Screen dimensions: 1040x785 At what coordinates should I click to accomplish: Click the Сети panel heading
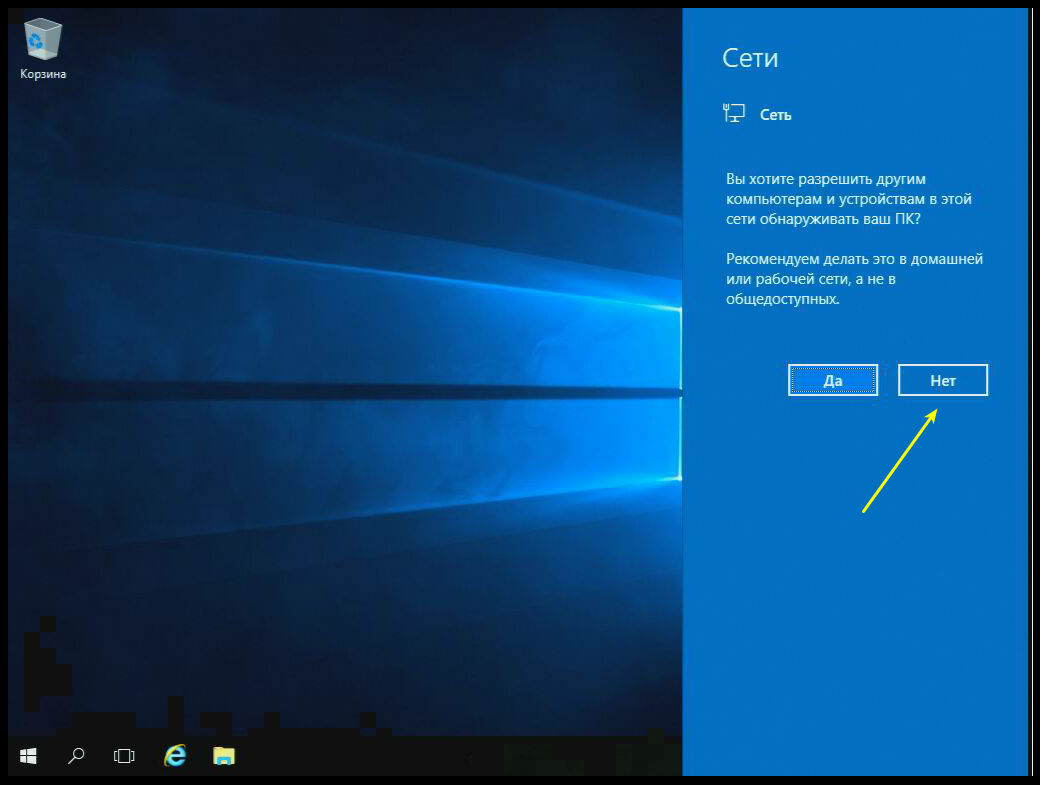pyautogui.click(x=750, y=58)
